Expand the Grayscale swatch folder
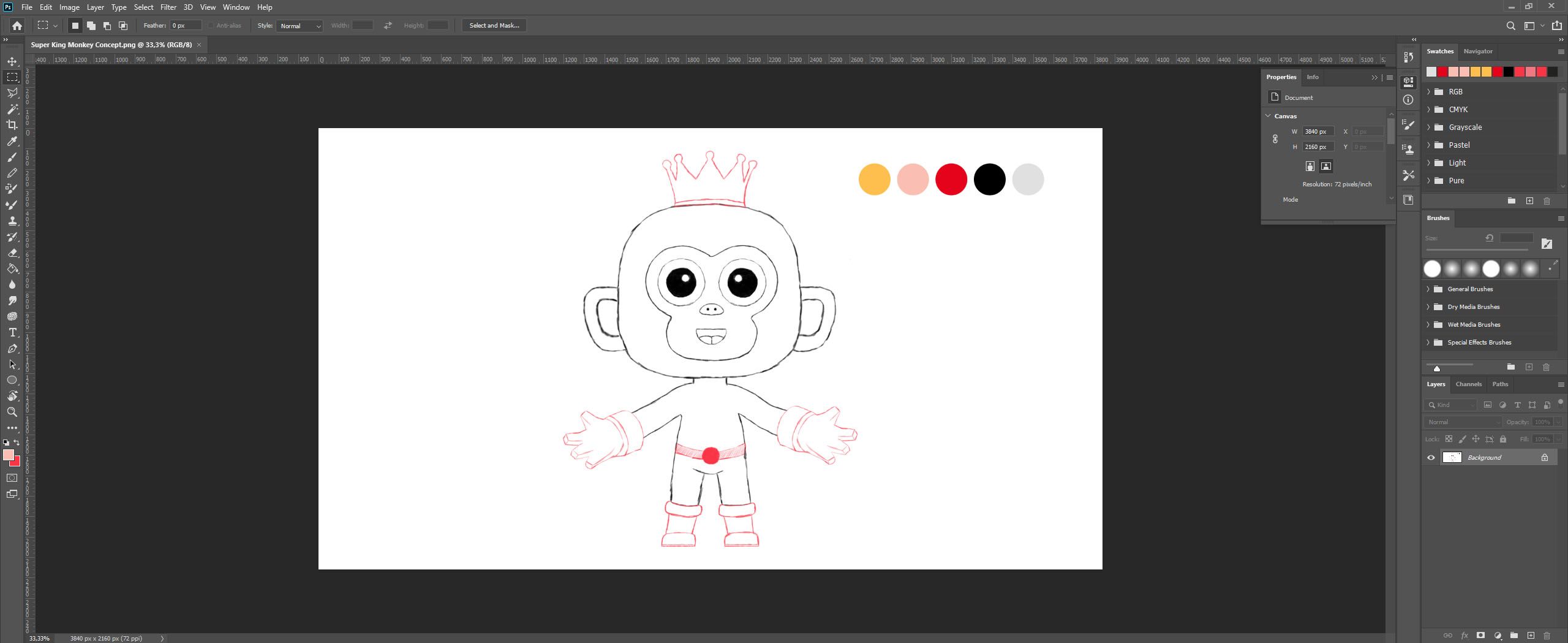Viewport: 1568px width, 643px height. pyautogui.click(x=1429, y=127)
